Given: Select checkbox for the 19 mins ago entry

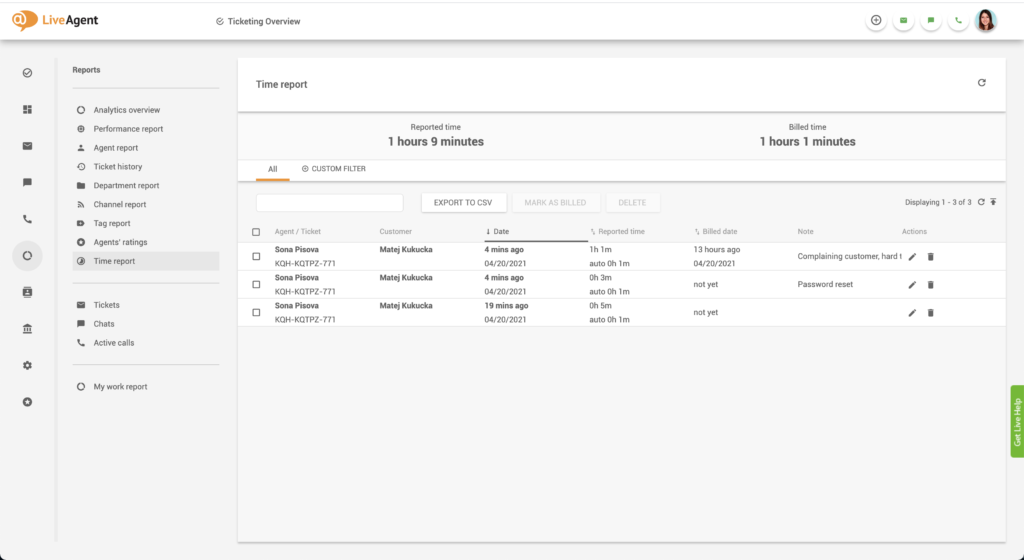Looking at the screenshot, I should (256, 313).
